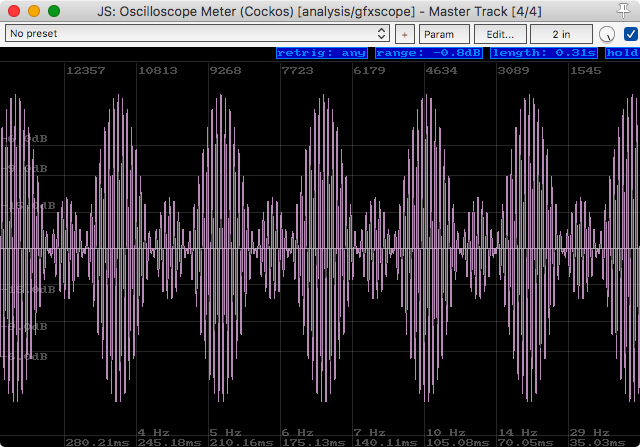This screenshot has height=447, width=640.
Task: Select the length: 0.31s control
Action: (544, 53)
